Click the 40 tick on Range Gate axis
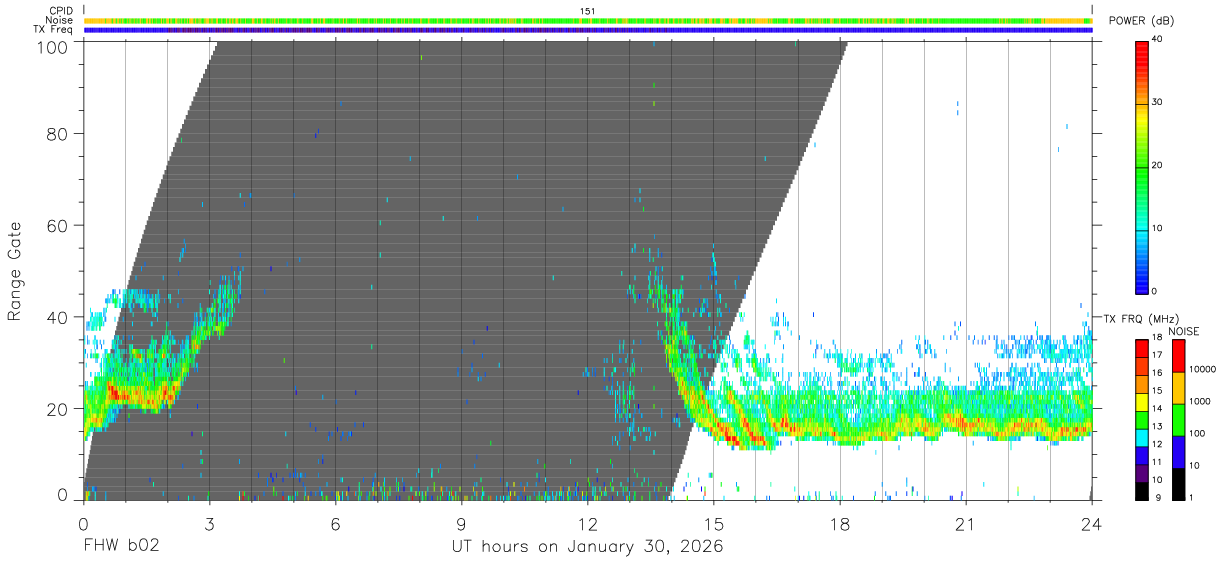The image size is (1228, 567). (x=56, y=317)
